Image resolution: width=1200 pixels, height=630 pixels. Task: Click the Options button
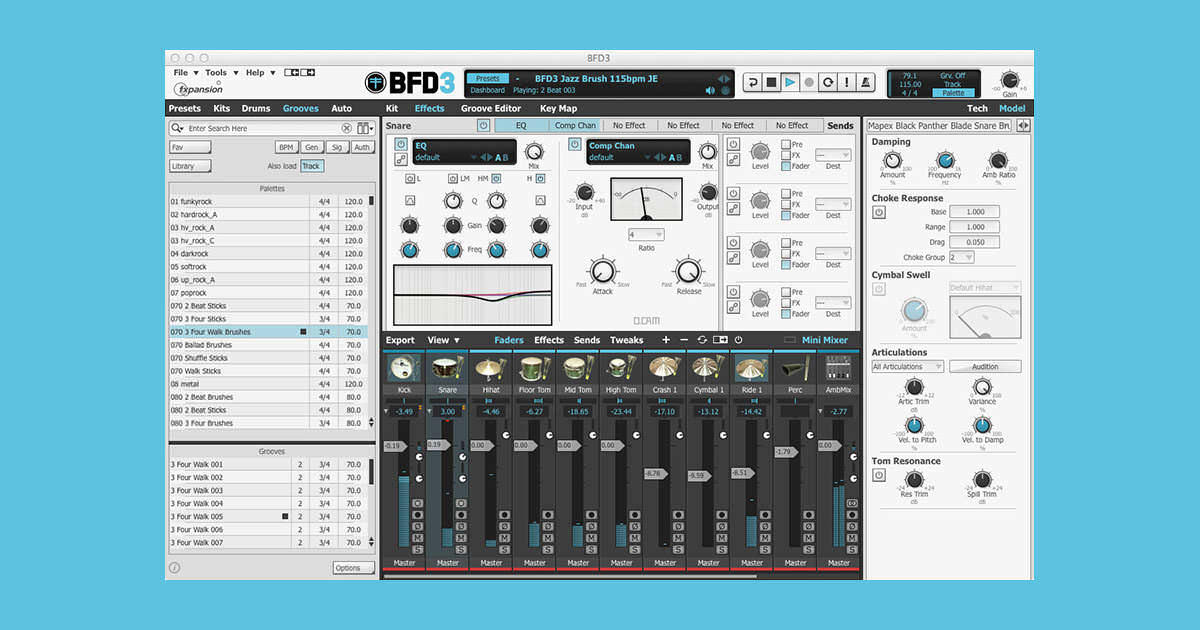pyautogui.click(x=354, y=568)
